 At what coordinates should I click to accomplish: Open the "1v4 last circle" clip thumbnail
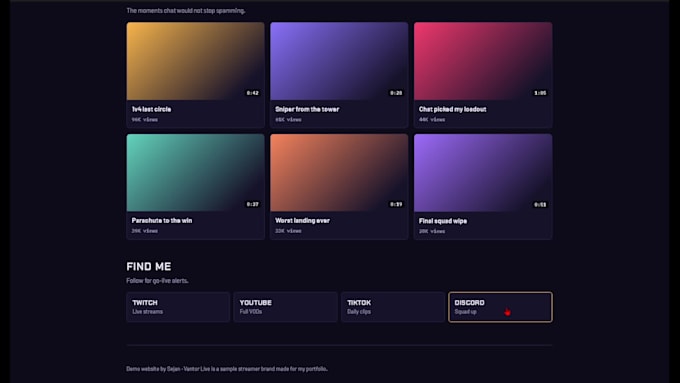tap(195, 61)
